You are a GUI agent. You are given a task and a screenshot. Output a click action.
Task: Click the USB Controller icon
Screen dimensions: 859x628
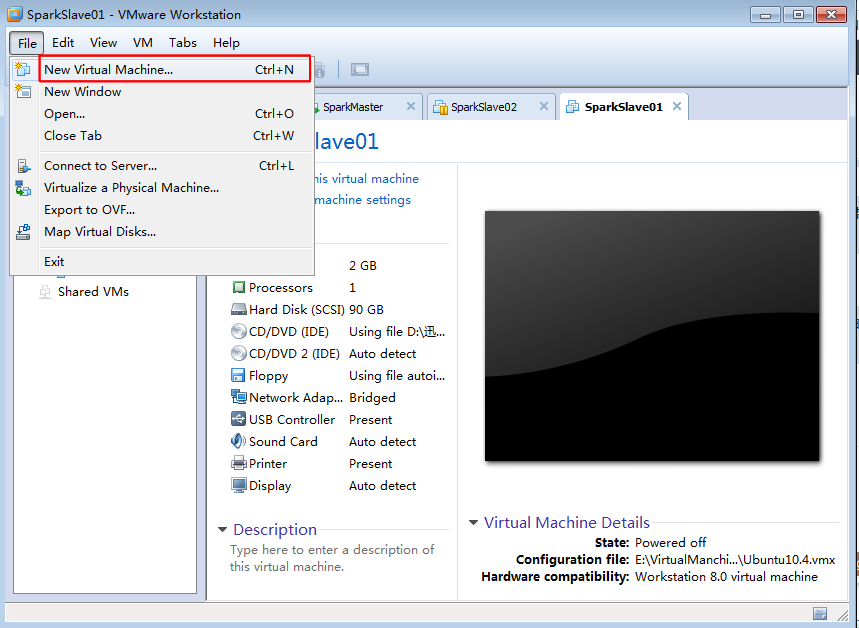238,419
